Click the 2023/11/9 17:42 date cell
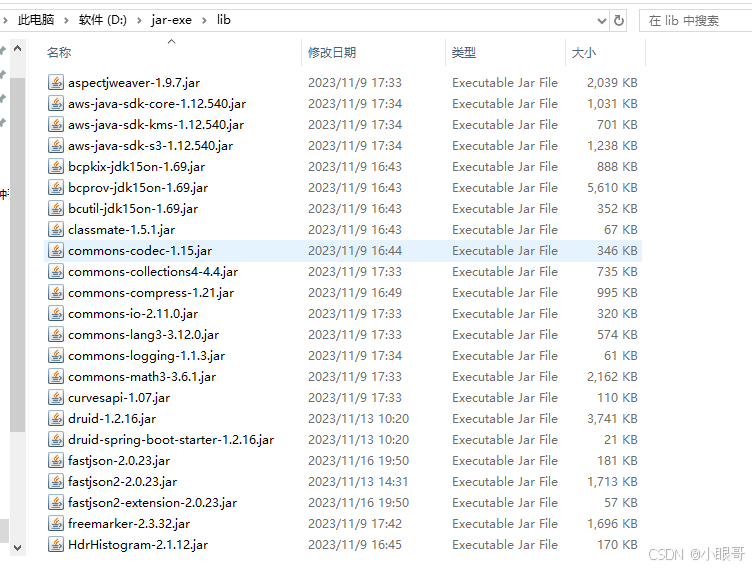 point(355,524)
